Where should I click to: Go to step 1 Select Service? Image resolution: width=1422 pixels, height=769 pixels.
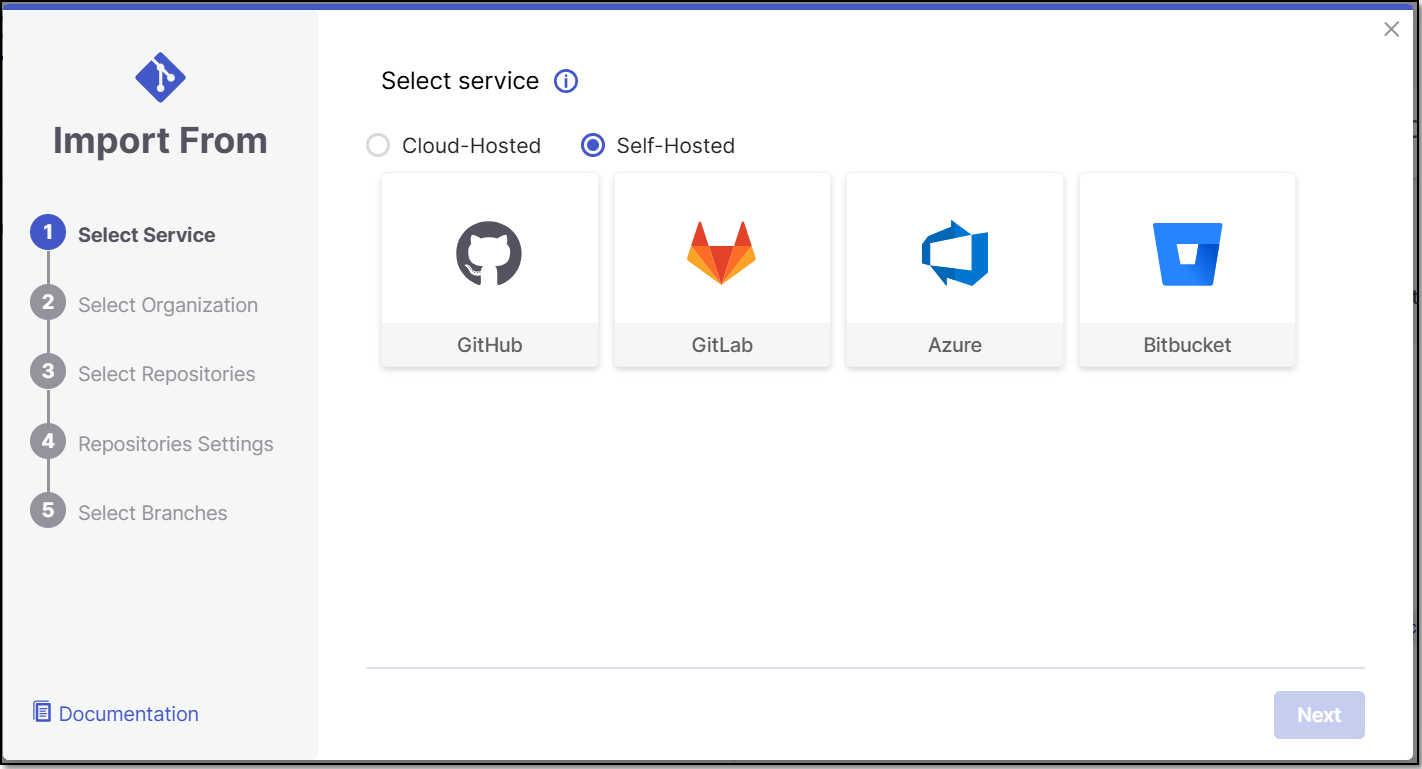(x=147, y=235)
